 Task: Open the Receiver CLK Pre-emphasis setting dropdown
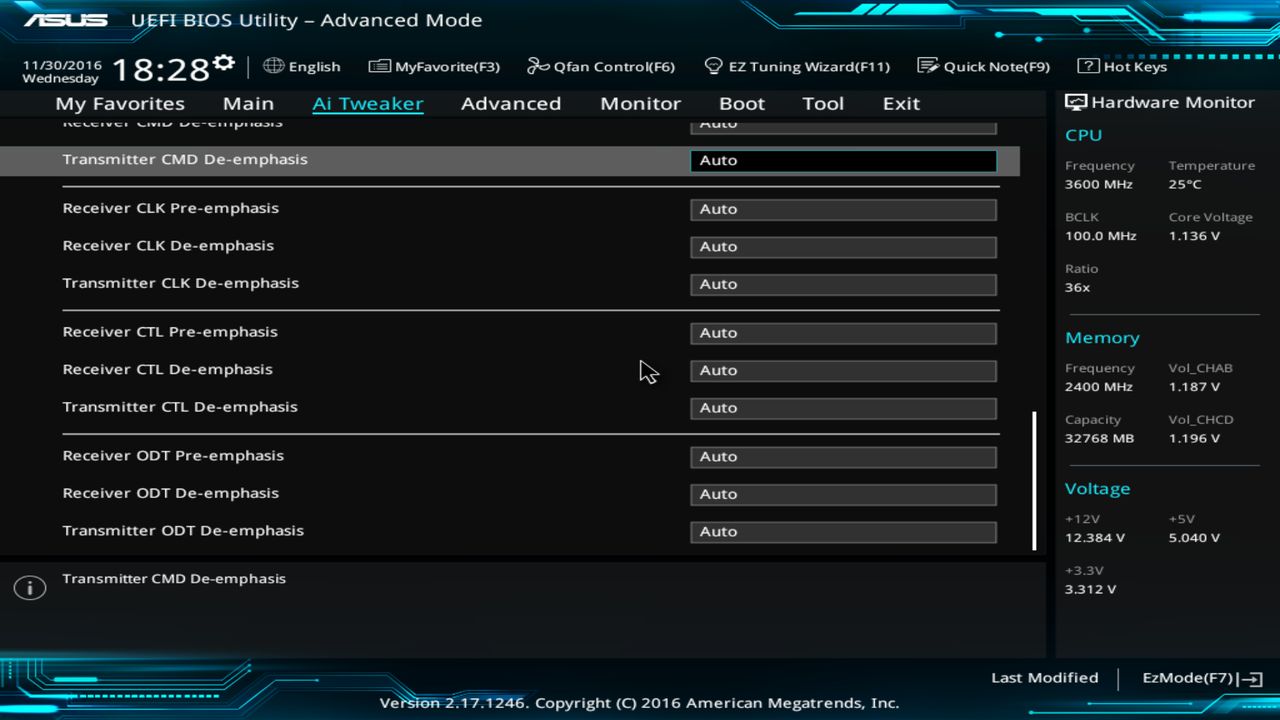pos(842,209)
